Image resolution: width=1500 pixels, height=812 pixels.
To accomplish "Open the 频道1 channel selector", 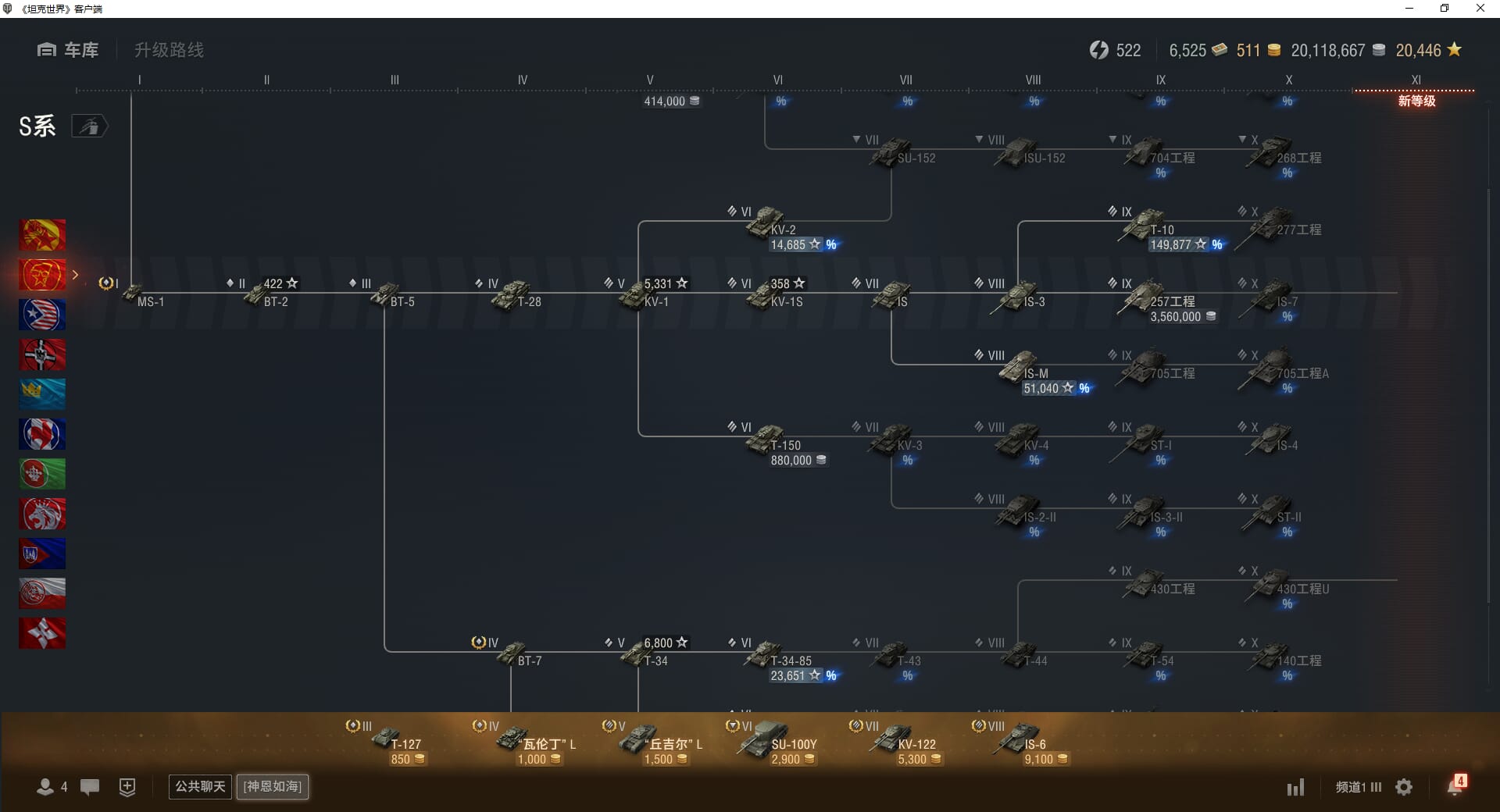I will tap(1358, 787).
